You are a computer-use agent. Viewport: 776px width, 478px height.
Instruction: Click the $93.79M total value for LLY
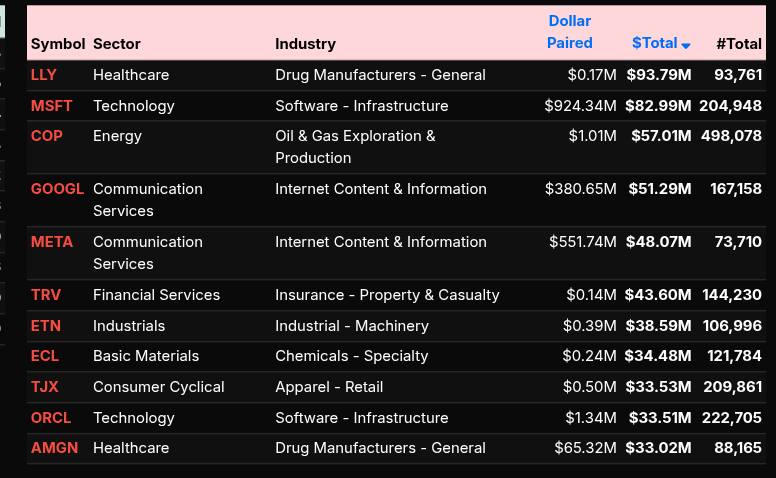pyautogui.click(x=658, y=75)
